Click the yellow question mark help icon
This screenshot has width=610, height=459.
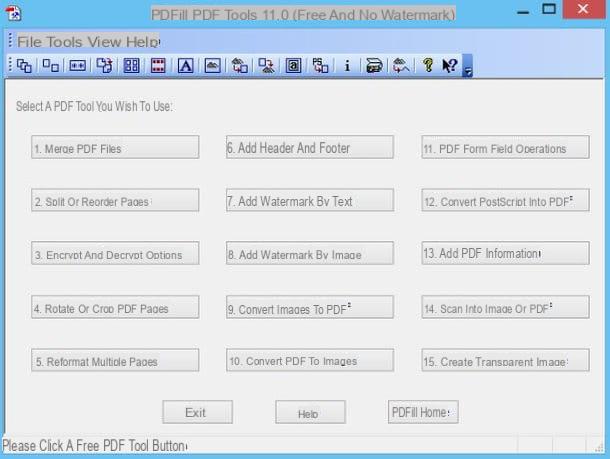(428, 65)
